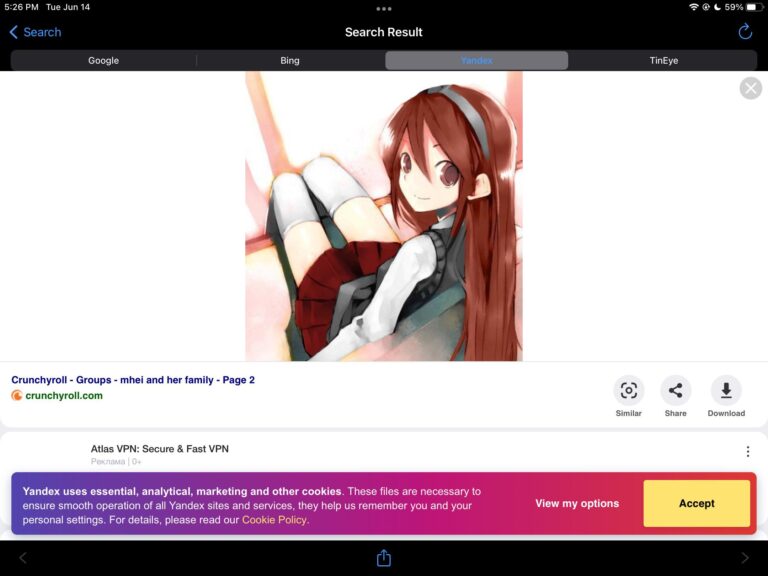Viewport: 768px width, 576px height.
Task: Click View my options for cookies
Action: click(x=577, y=503)
